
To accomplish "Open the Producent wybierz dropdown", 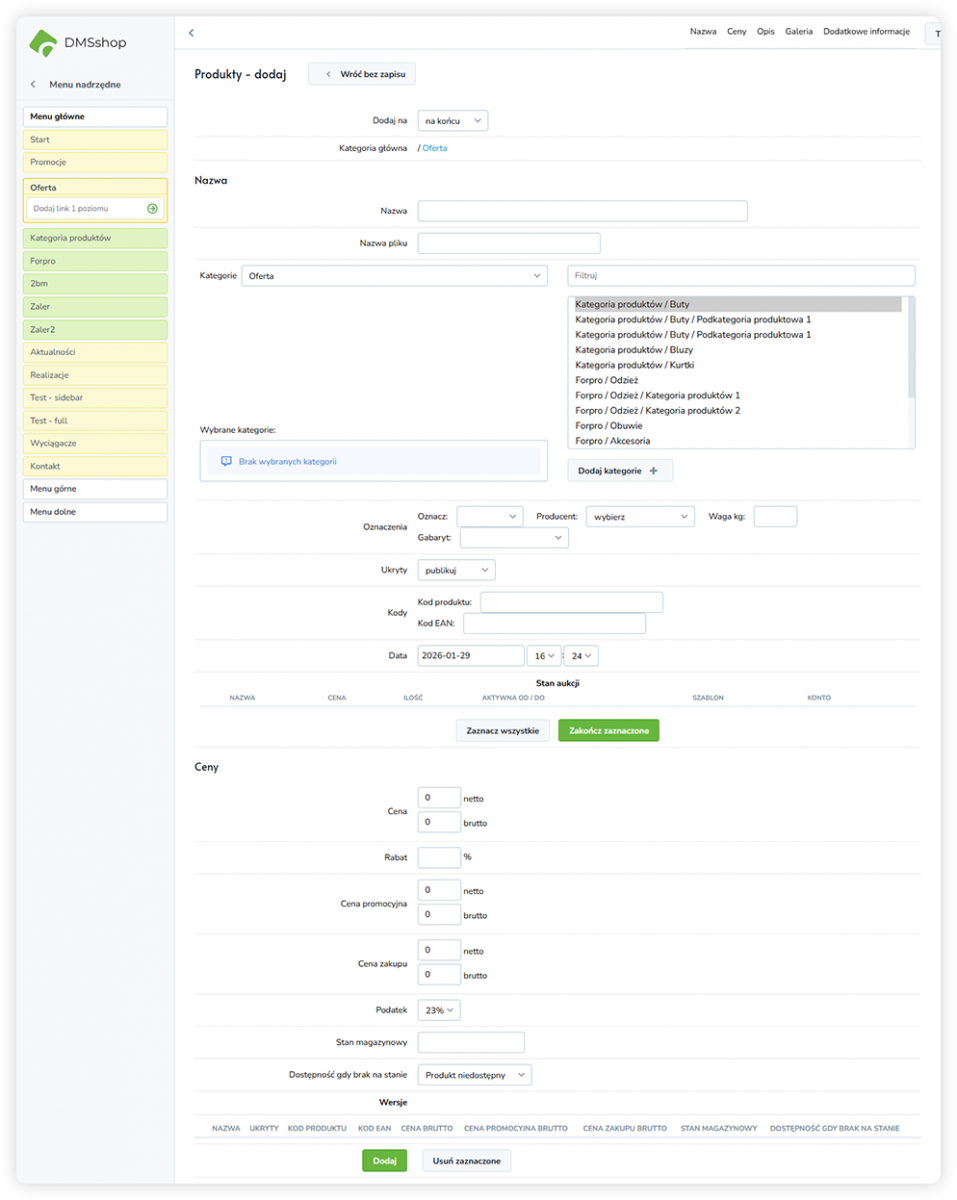I will (x=639, y=517).
